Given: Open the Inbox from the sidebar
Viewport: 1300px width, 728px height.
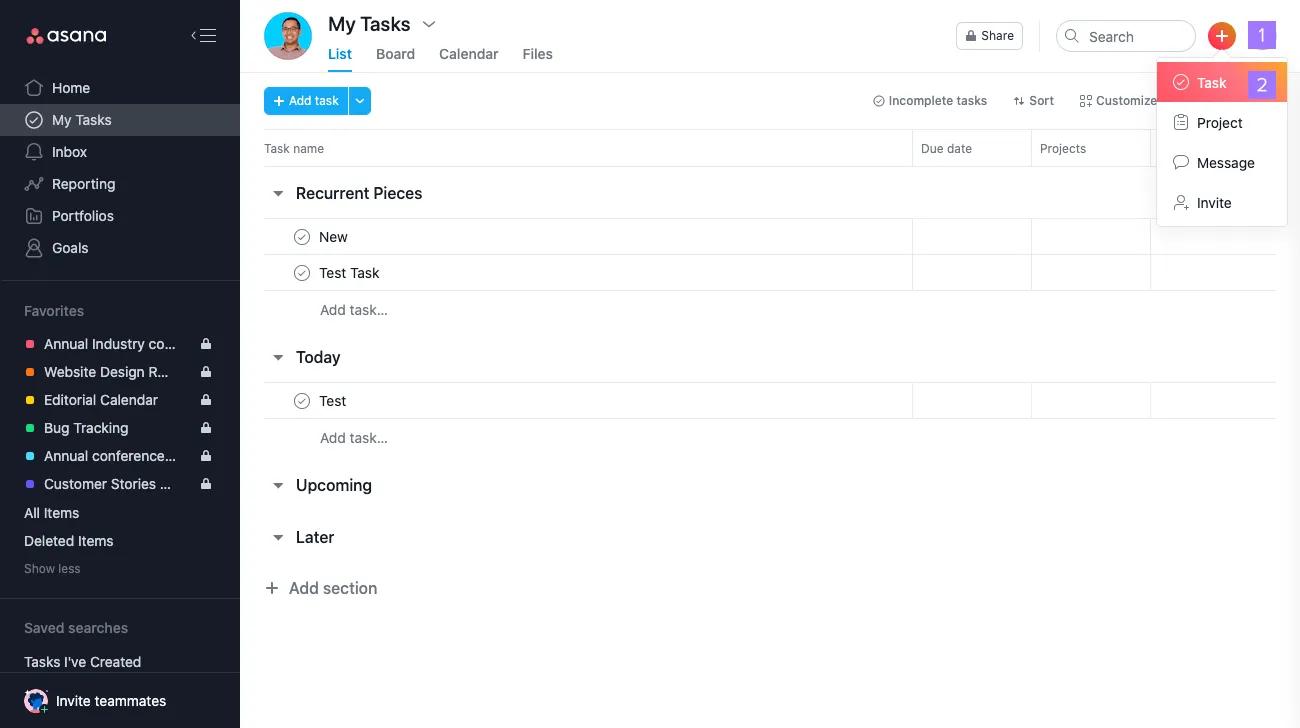Looking at the screenshot, I should pos(69,152).
